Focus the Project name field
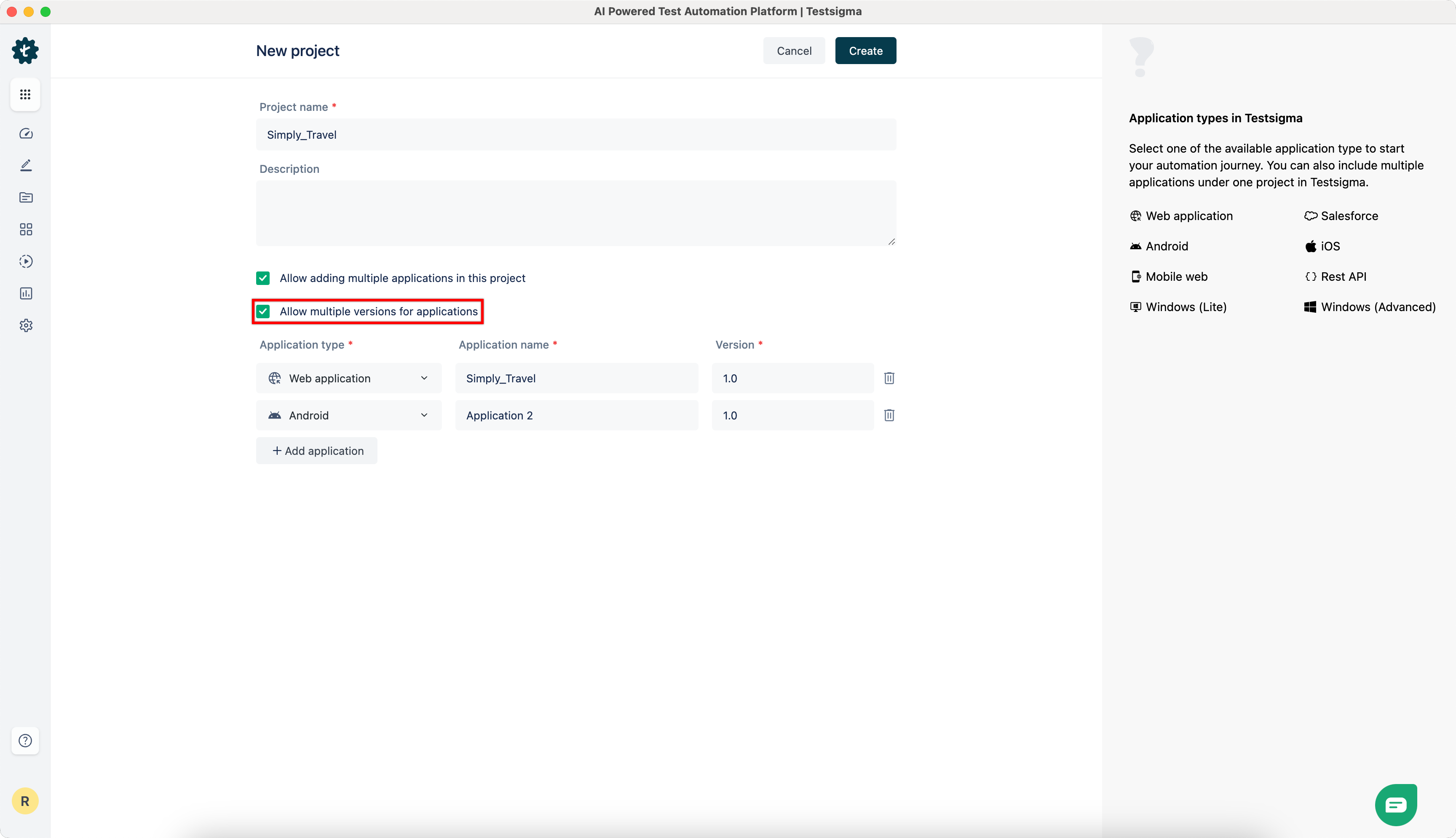The width and height of the screenshot is (1456, 838). (x=576, y=135)
